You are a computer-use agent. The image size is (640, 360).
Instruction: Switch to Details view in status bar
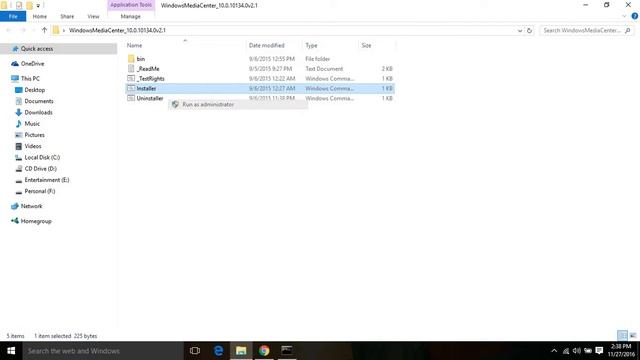[622, 336]
